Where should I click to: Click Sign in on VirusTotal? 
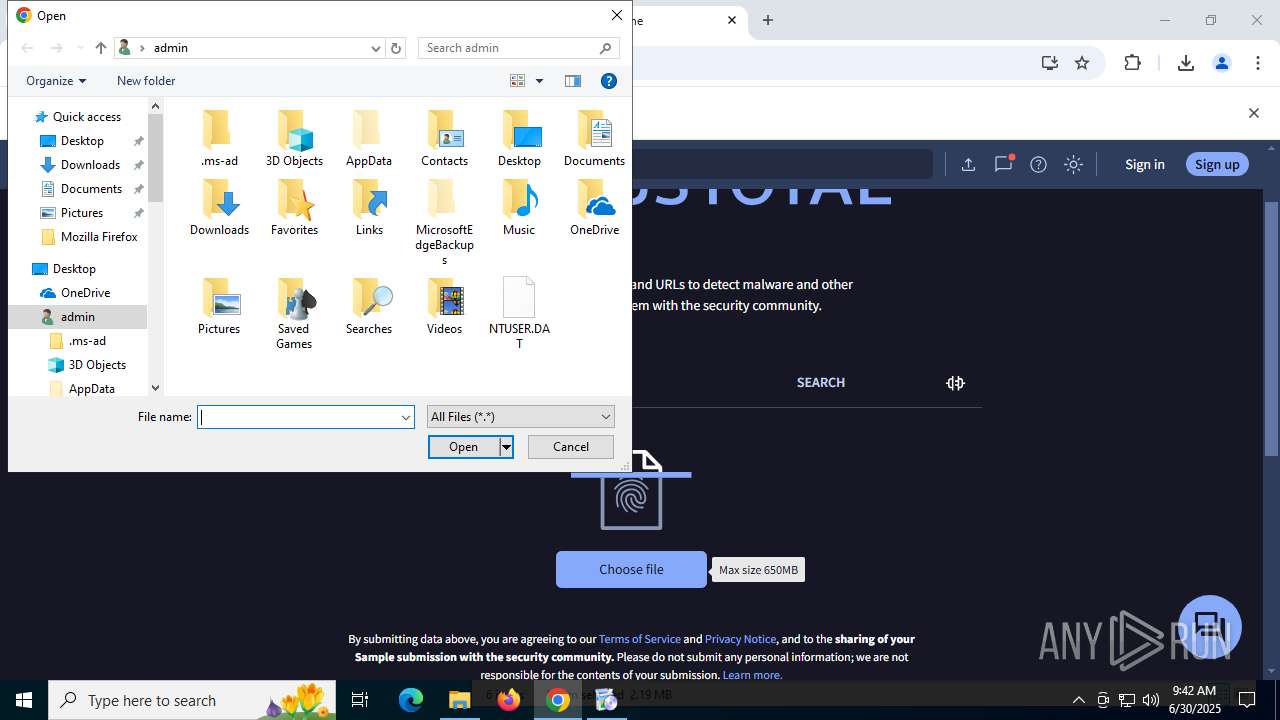click(1144, 164)
